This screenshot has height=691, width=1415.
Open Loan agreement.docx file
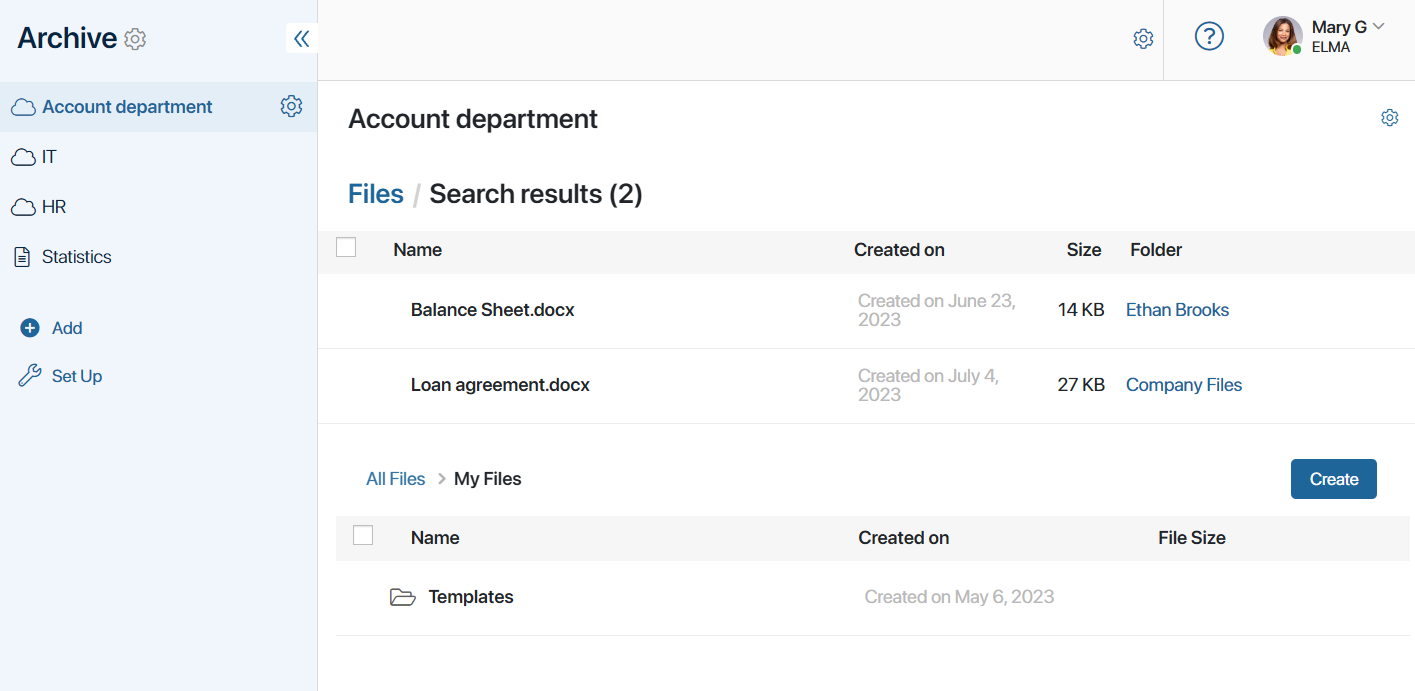[x=500, y=385]
